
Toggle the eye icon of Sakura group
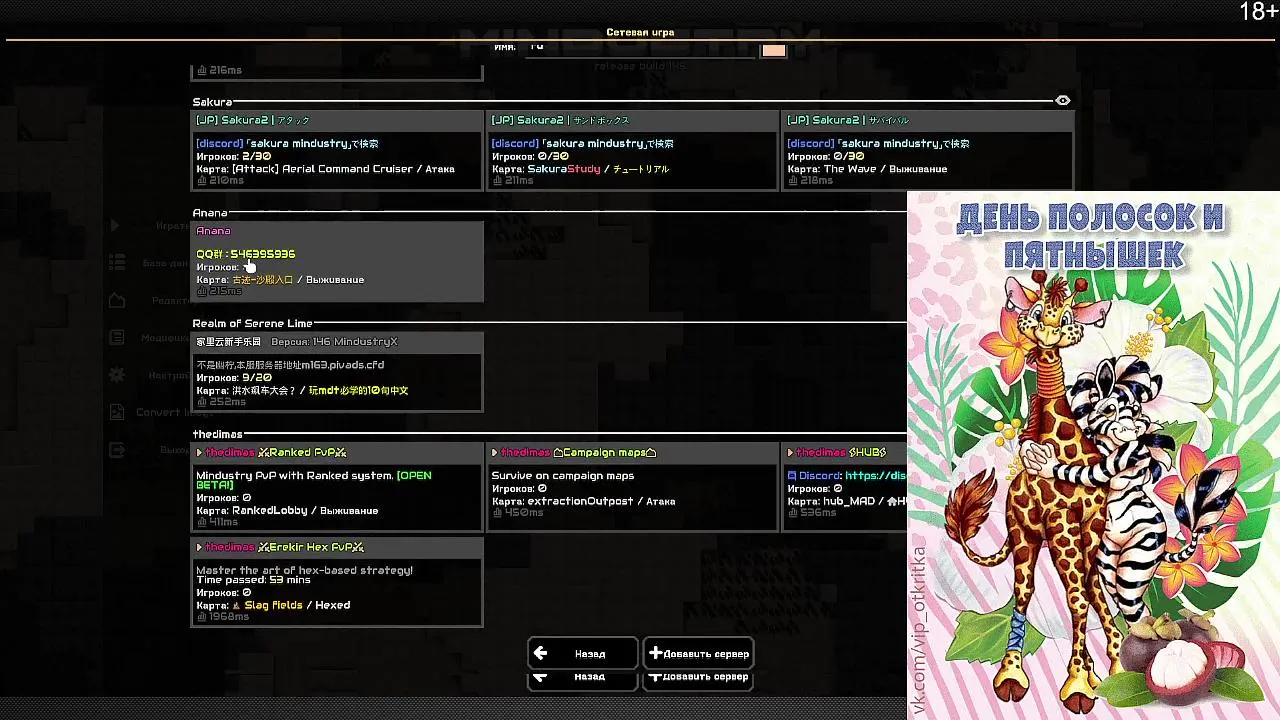[1063, 101]
